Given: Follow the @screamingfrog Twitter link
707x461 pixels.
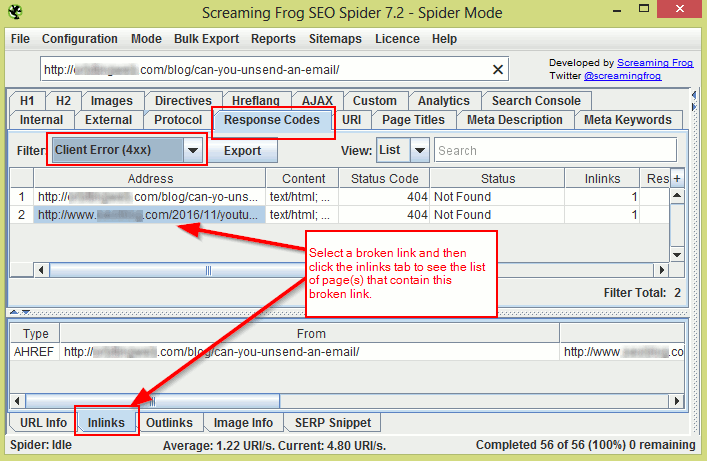Looking at the screenshot, I should (x=622, y=76).
